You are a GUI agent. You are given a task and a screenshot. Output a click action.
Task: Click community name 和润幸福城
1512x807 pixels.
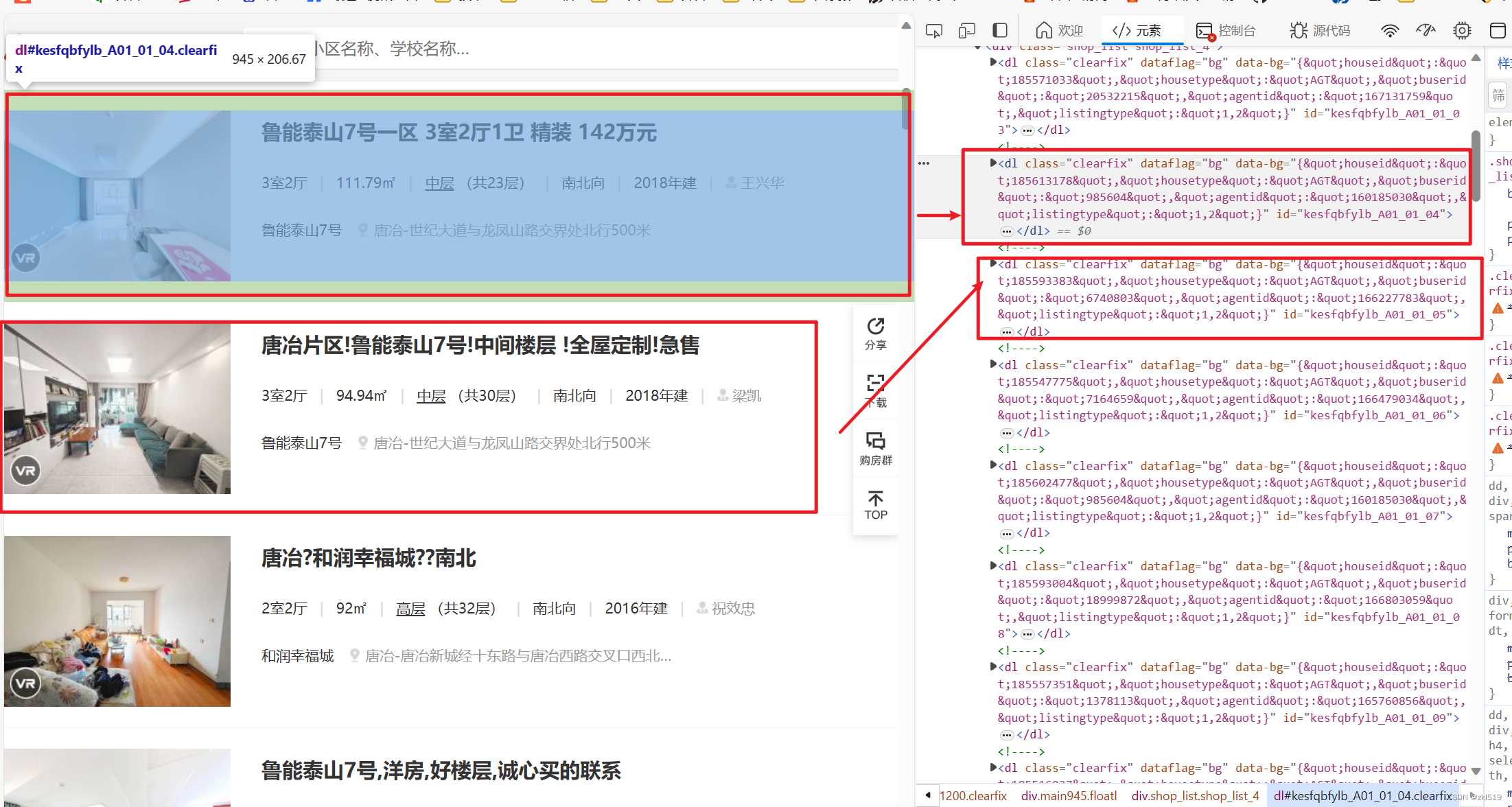(297, 656)
